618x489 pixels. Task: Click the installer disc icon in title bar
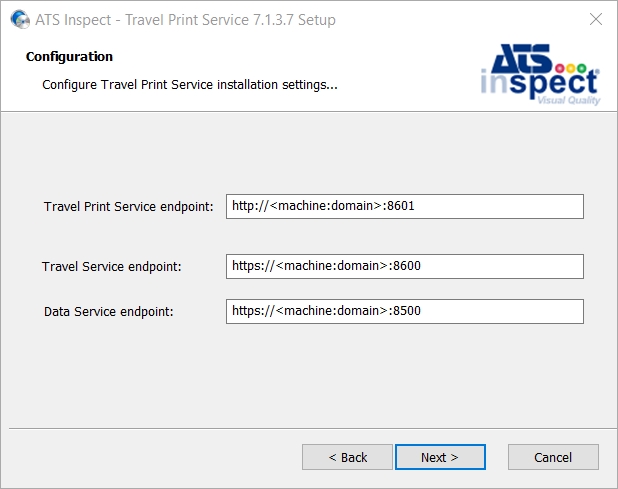point(20,19)
